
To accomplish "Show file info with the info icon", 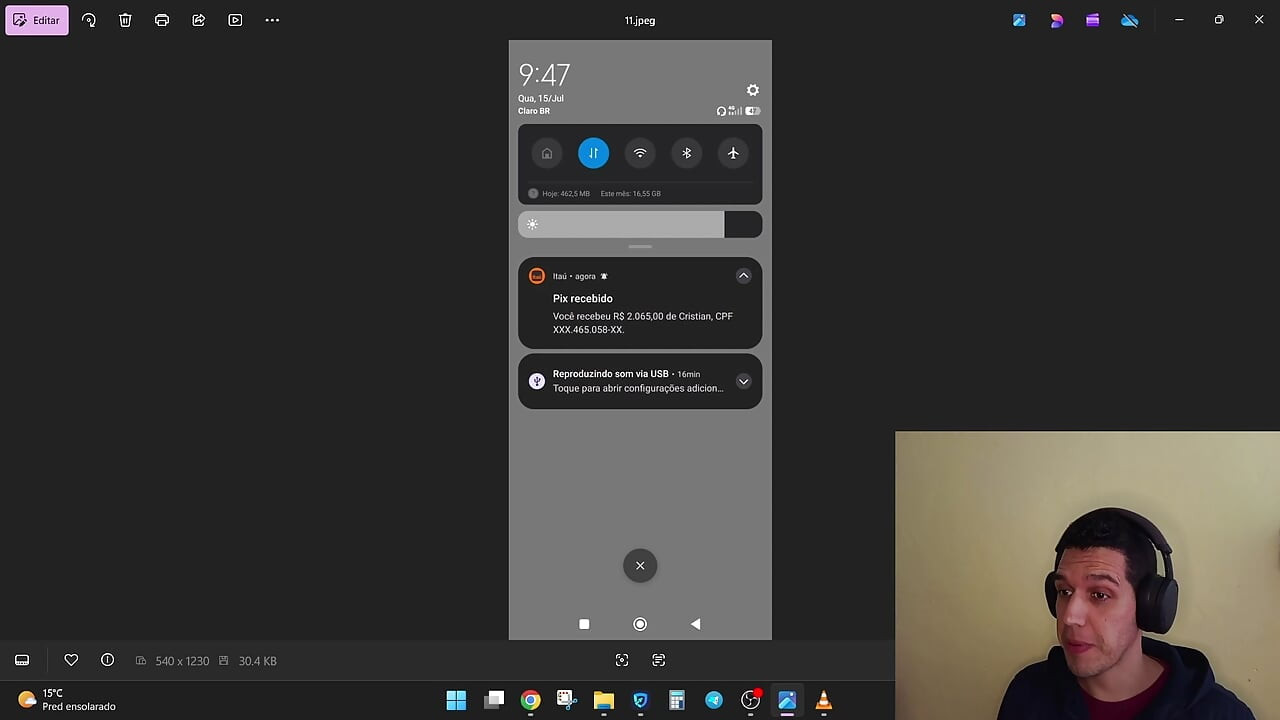I will pyautogui.click(x=107, y=660).
